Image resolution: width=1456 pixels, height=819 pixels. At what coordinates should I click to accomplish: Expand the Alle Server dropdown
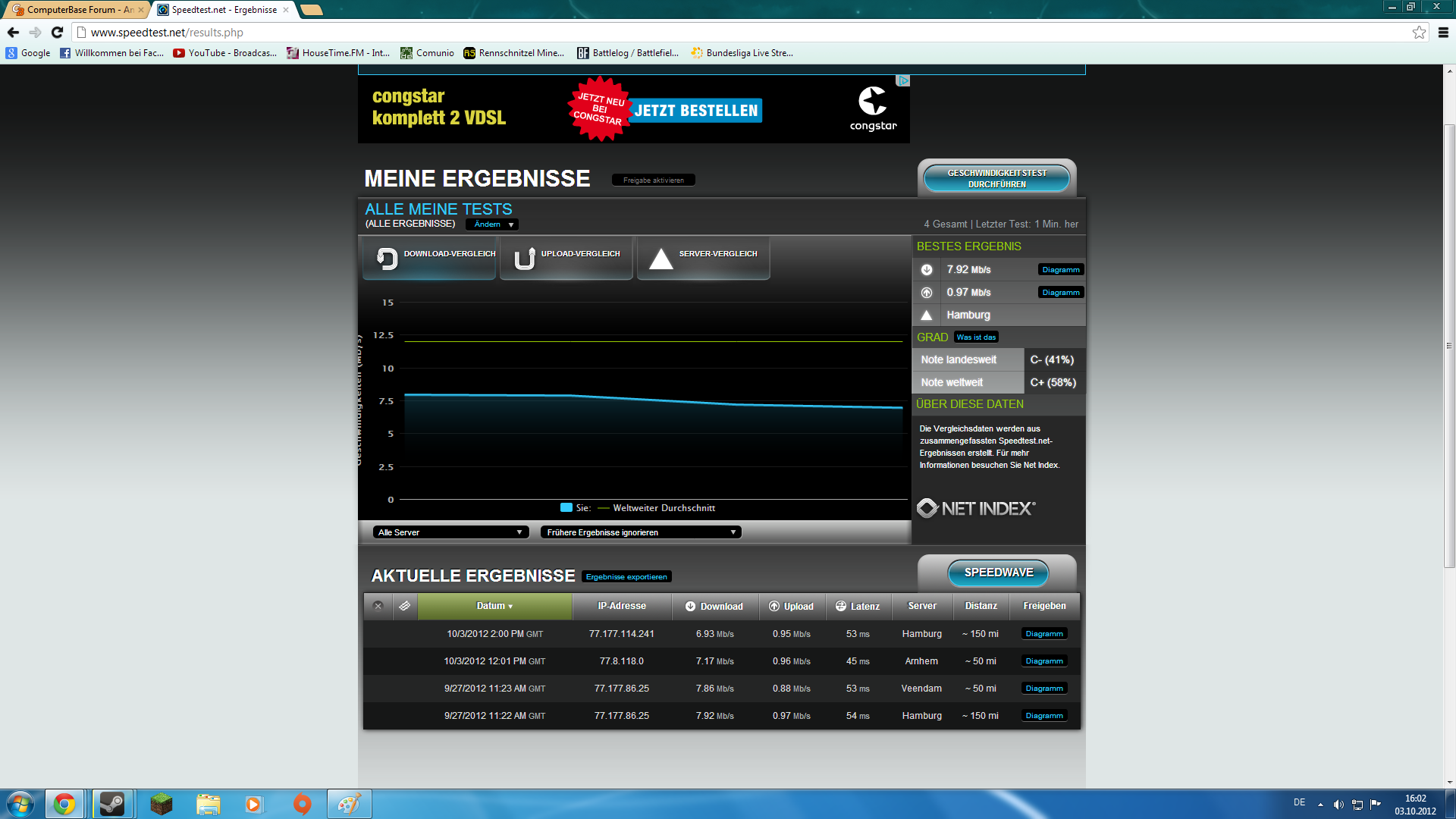[x=450, y=532]
